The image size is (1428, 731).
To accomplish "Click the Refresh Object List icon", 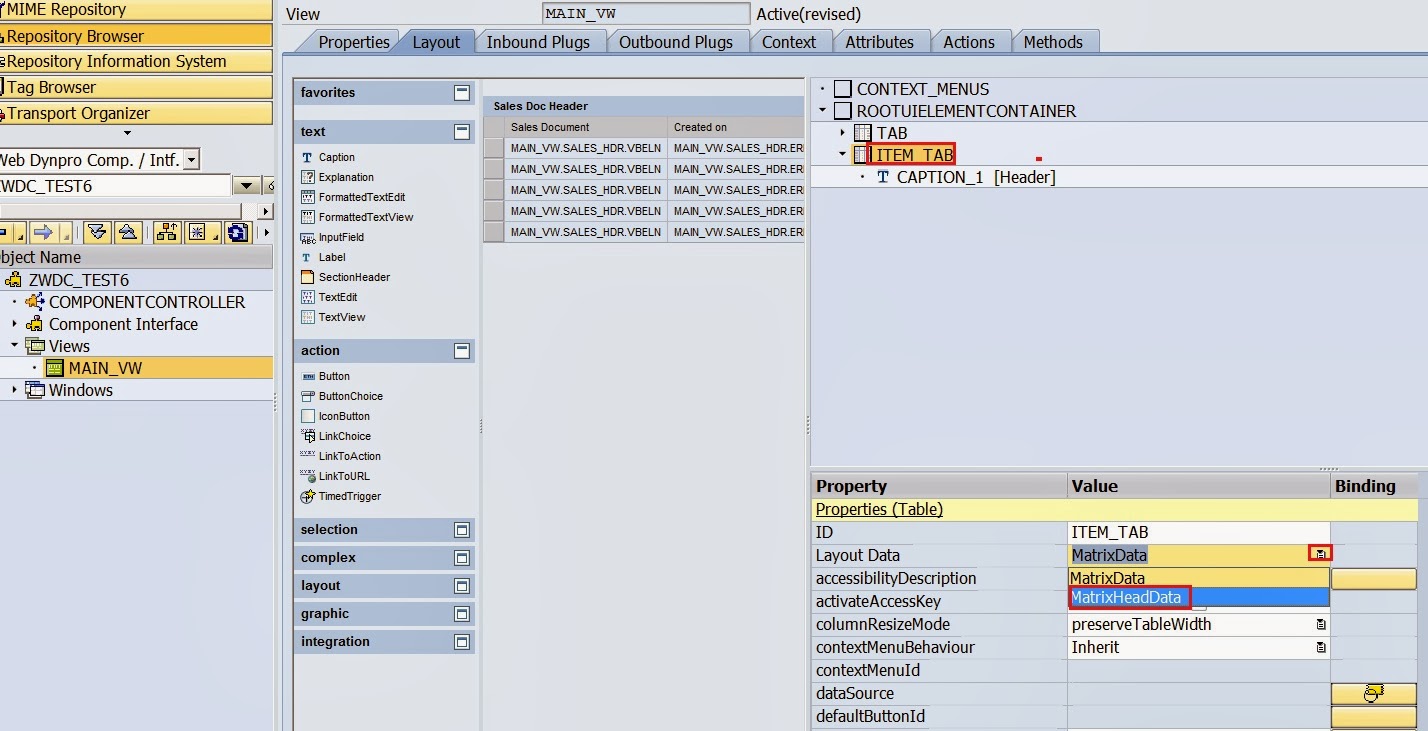I will coord(237,233).
